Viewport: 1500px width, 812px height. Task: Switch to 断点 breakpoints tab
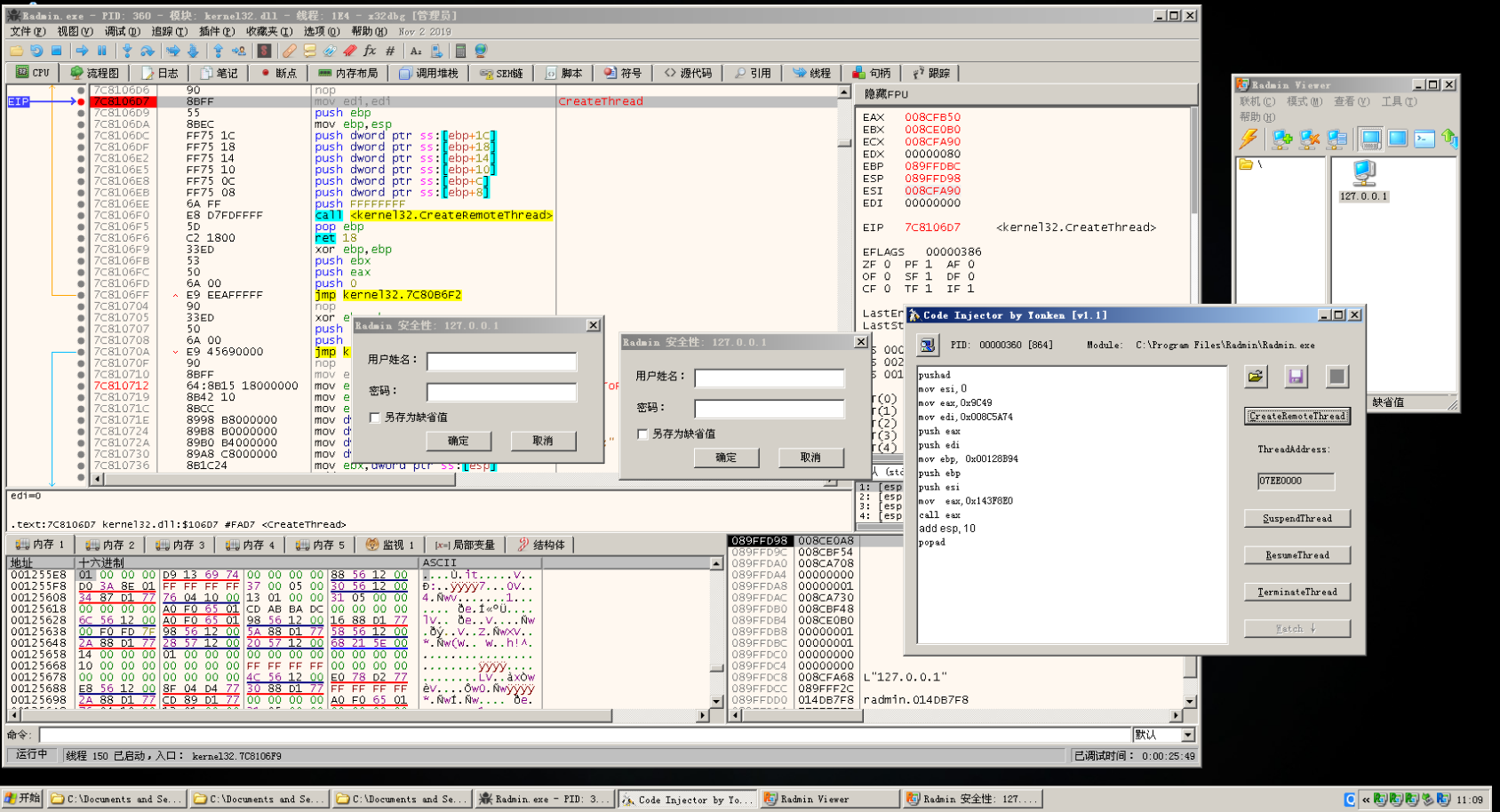[278, 73]
